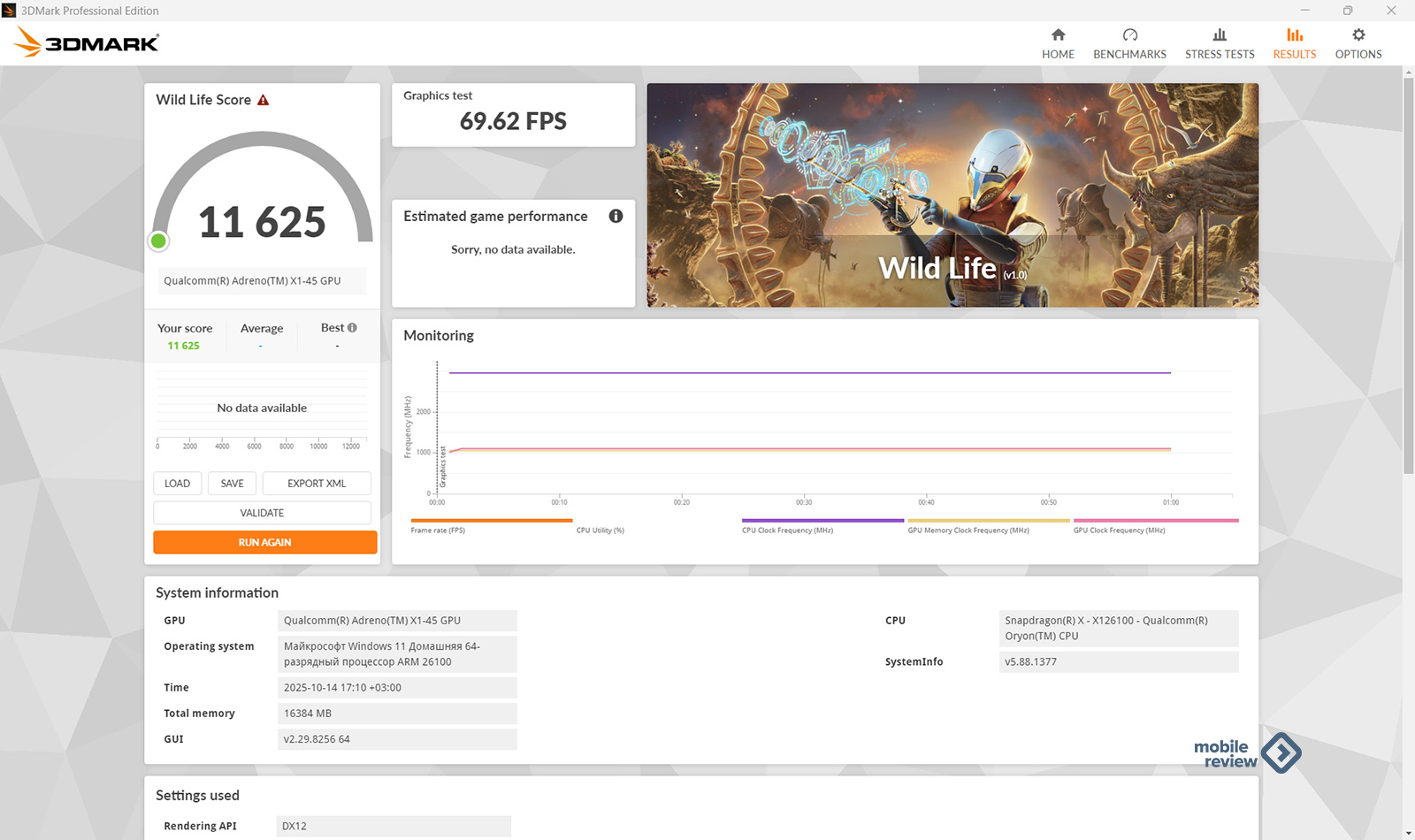Click the Wild Life benchmark artwork
Screen dimensions: 1415x840
[952, 195]
